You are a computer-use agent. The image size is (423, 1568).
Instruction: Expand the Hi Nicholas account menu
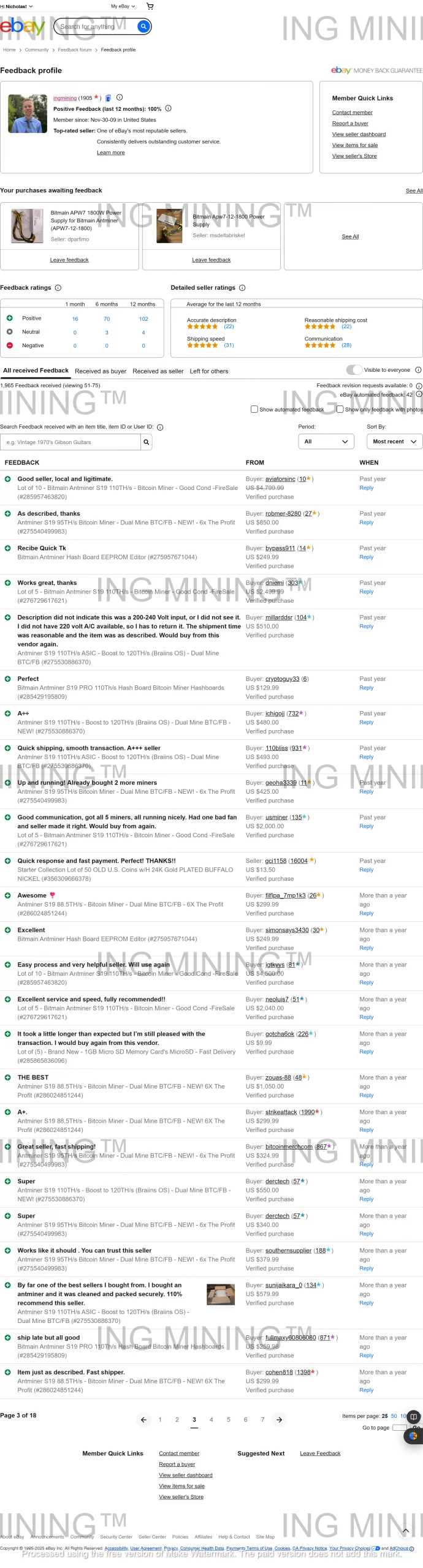(17, 6)
